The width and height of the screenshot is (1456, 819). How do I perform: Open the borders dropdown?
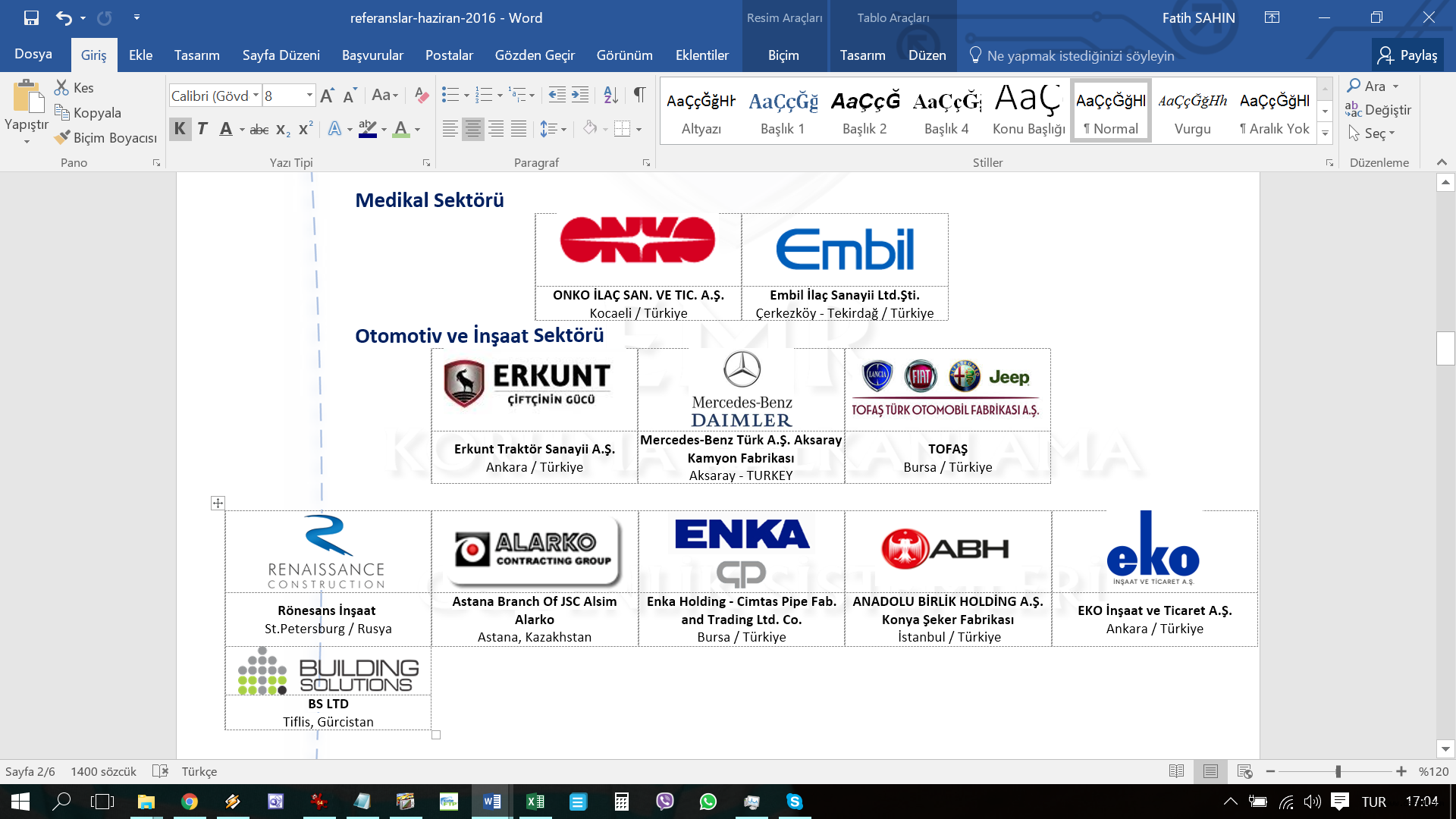click(x=639, y=130)
